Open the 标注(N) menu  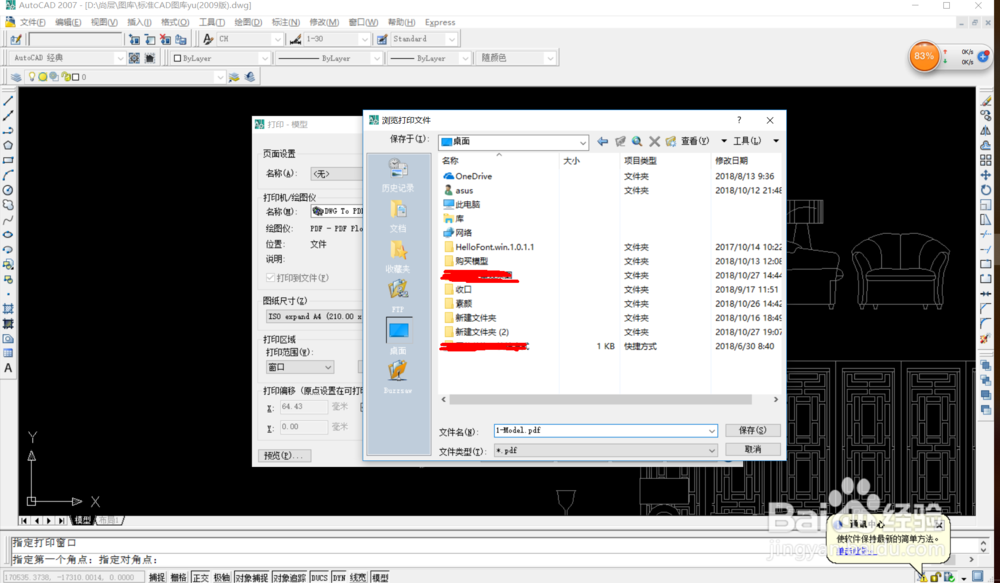[x=286, y=22]
